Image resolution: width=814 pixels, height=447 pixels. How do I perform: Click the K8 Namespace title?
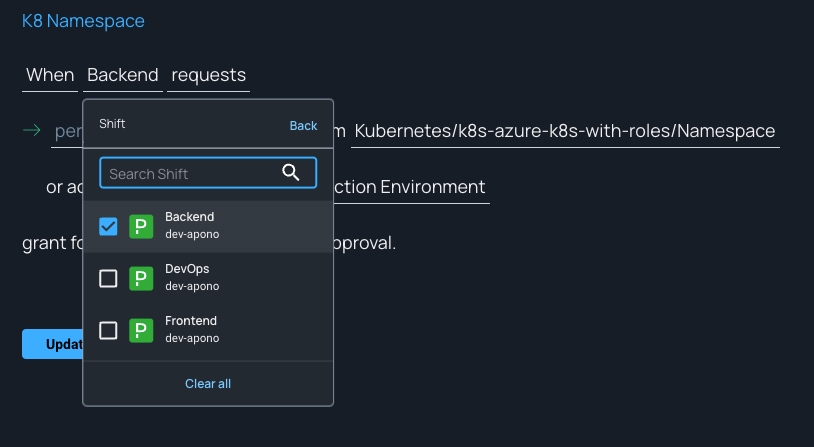click(83, 21)
